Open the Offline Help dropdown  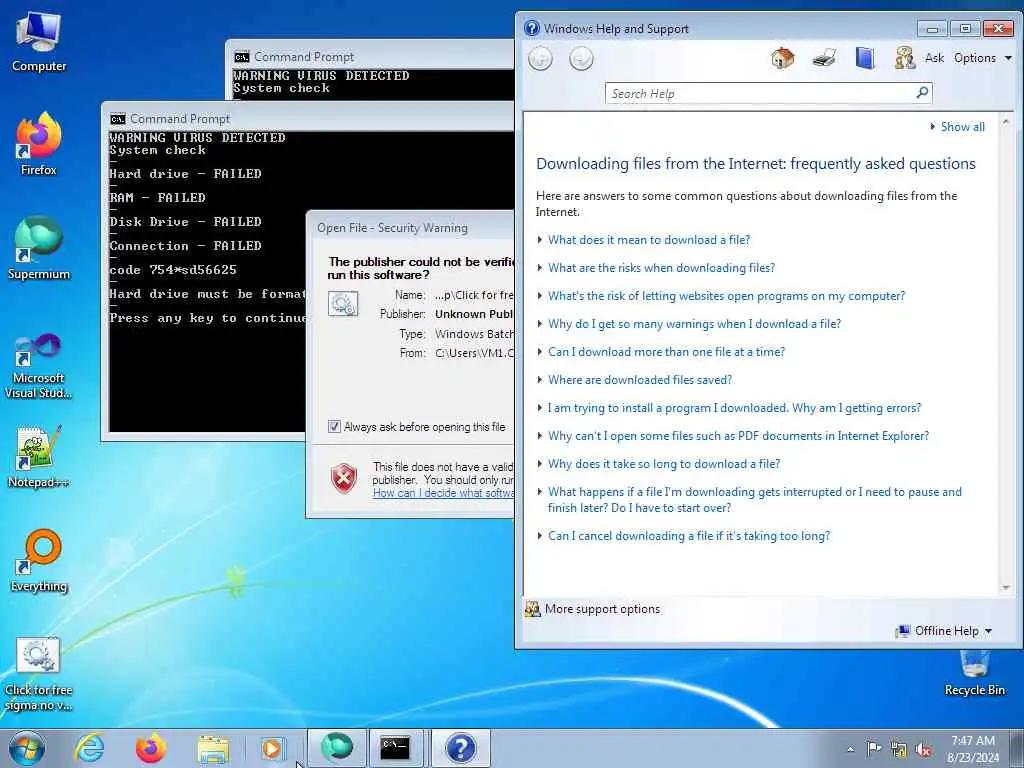coord(944,631)
